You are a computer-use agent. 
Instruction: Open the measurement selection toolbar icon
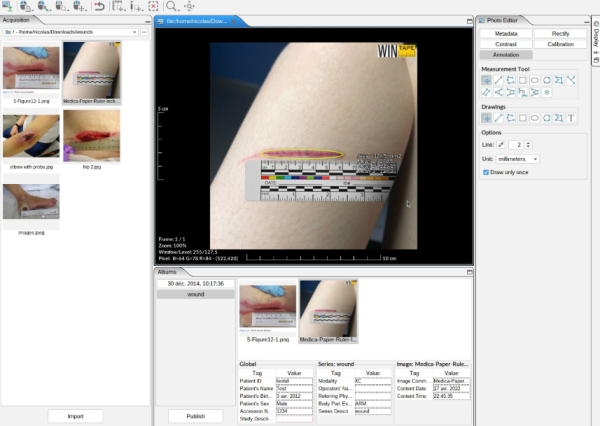coord(119,6)
